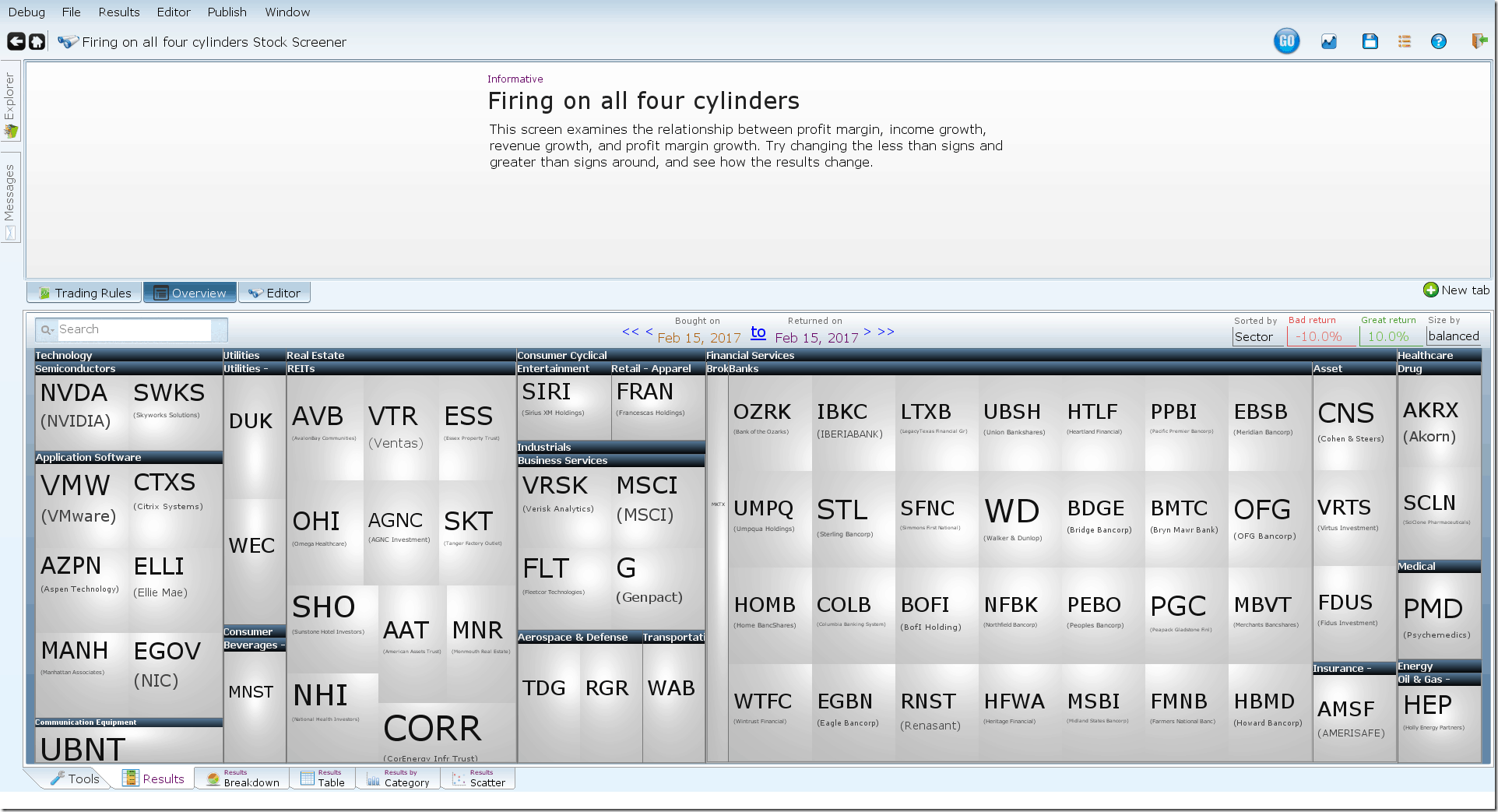This screenshot has width=1498, height=812.
Task: Select the CORR CorEnergy tile
Action: point(447,733)
